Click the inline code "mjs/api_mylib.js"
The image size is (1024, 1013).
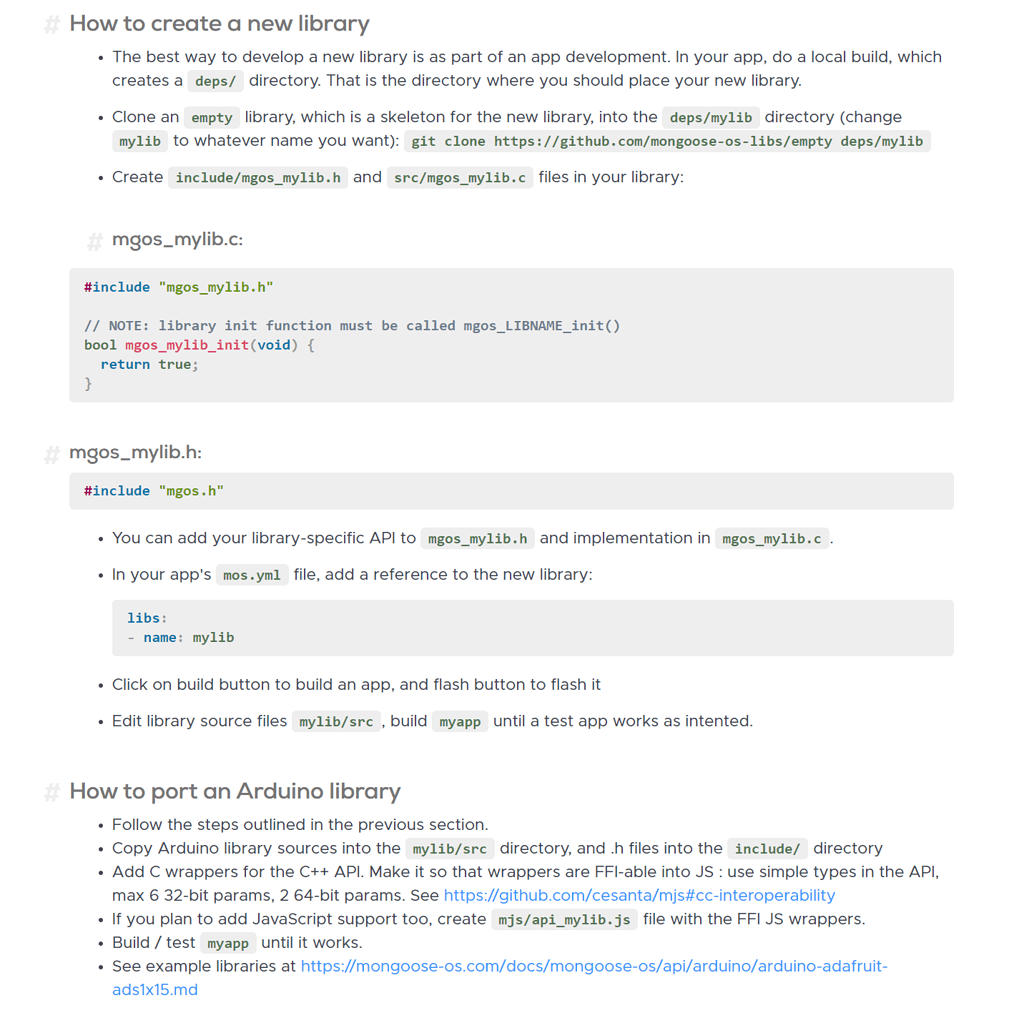(564, 920)
